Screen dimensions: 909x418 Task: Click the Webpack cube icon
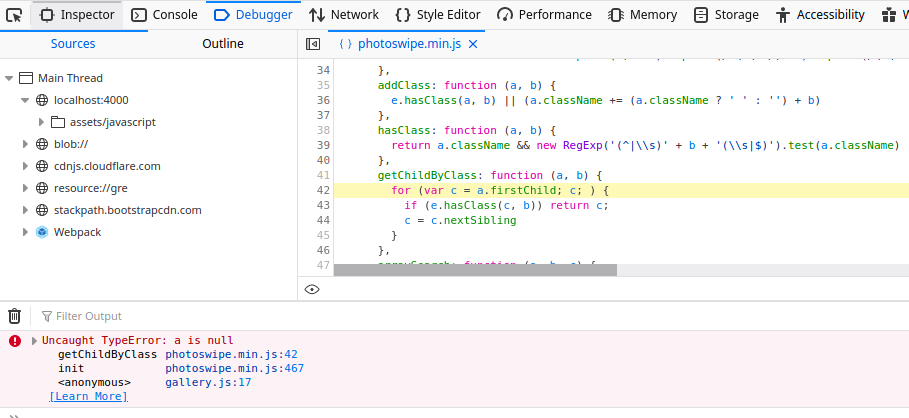(x=42, y=232)
